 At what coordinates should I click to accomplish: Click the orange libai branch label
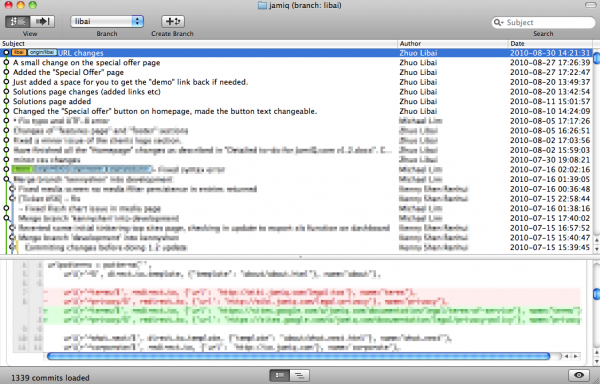click(x=19, y=52)
